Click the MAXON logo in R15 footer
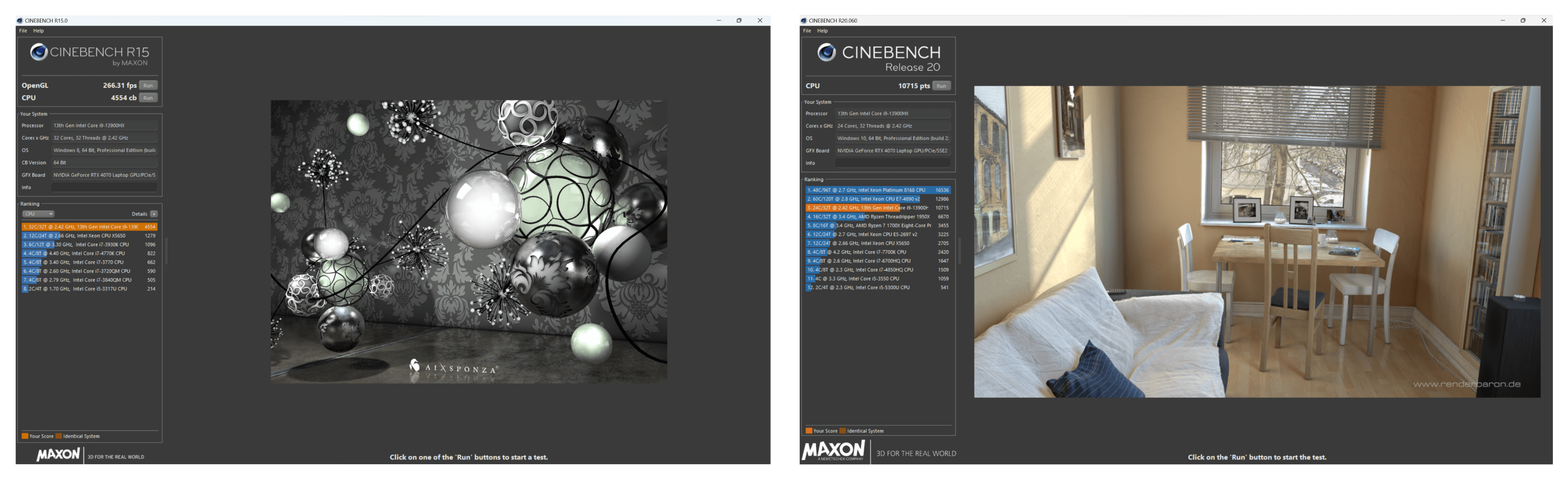This screenshot has height=481, width=1568. (58, 455)
